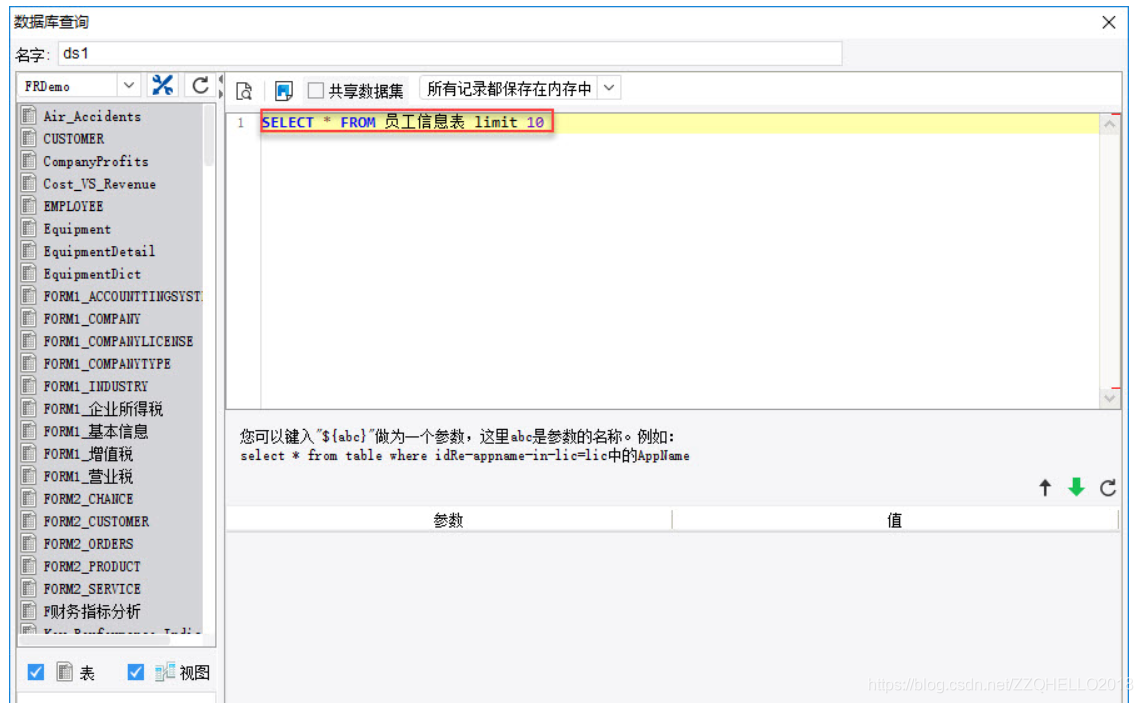Close the 数据库查询 dialog
1143x703 pixels.
click(x=1109, y=23)
